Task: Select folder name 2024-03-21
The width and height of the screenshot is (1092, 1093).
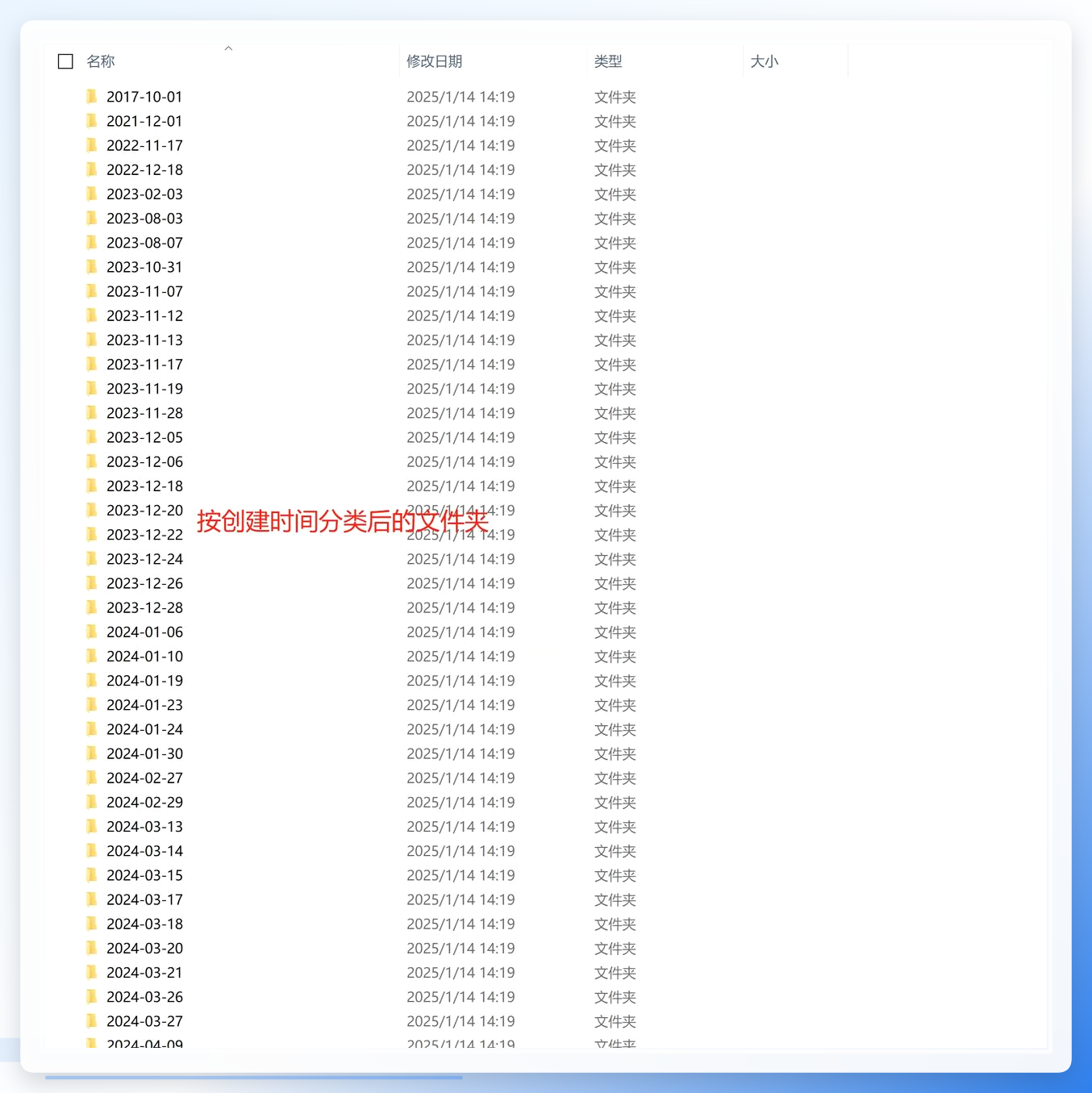Action: click(x=144, y=973)
